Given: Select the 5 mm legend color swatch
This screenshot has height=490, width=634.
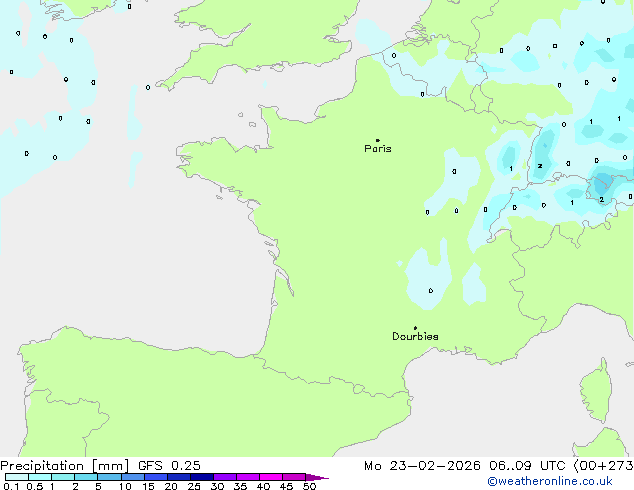Looking at the screenshot, I should click(x=109, y=478).
